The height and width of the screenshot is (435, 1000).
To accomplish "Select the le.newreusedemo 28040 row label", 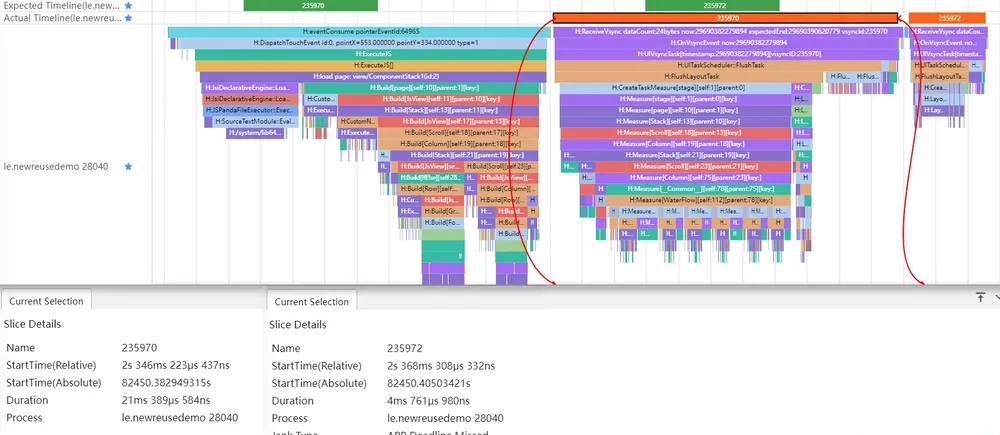I will (x=56, y=166).
